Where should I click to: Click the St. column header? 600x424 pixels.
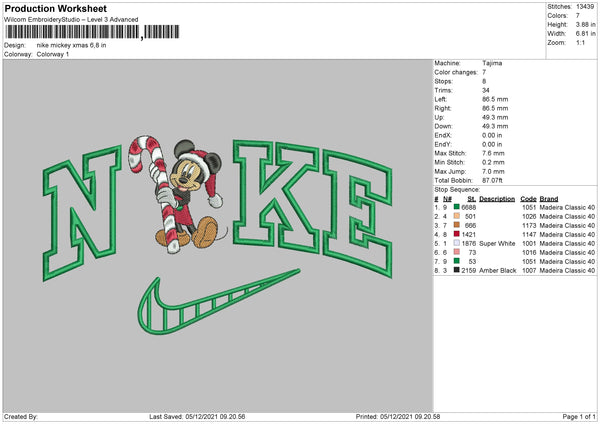[x=472, y=199]
